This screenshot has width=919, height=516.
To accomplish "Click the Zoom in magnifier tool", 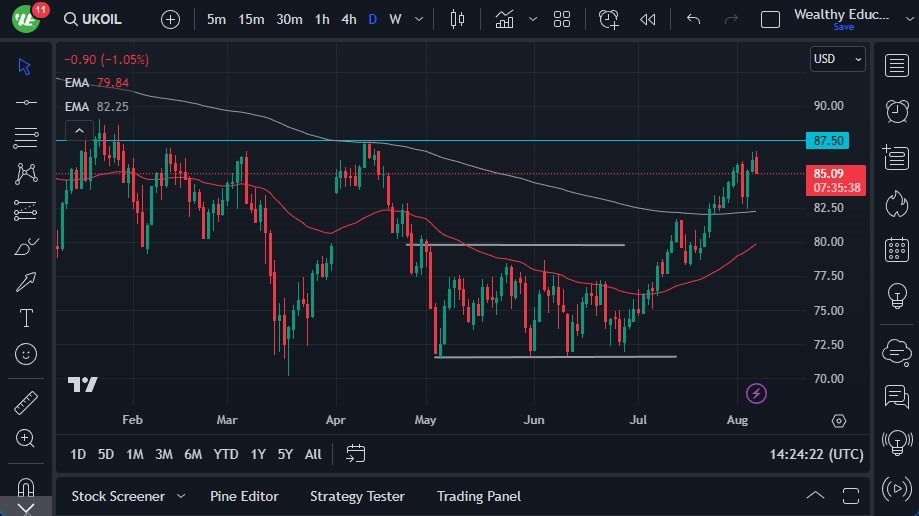I will pos(26,438).
